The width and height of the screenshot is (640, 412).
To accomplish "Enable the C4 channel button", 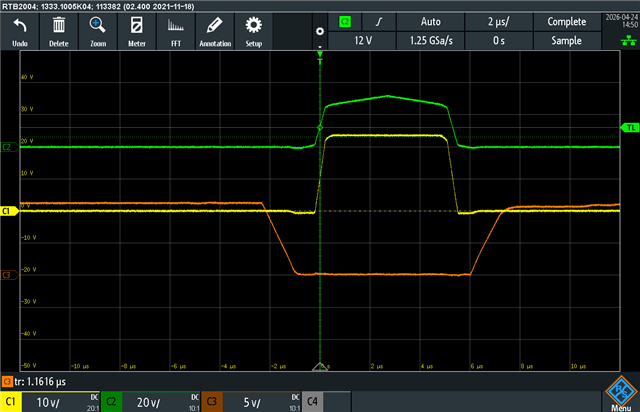I will [312, 402].
